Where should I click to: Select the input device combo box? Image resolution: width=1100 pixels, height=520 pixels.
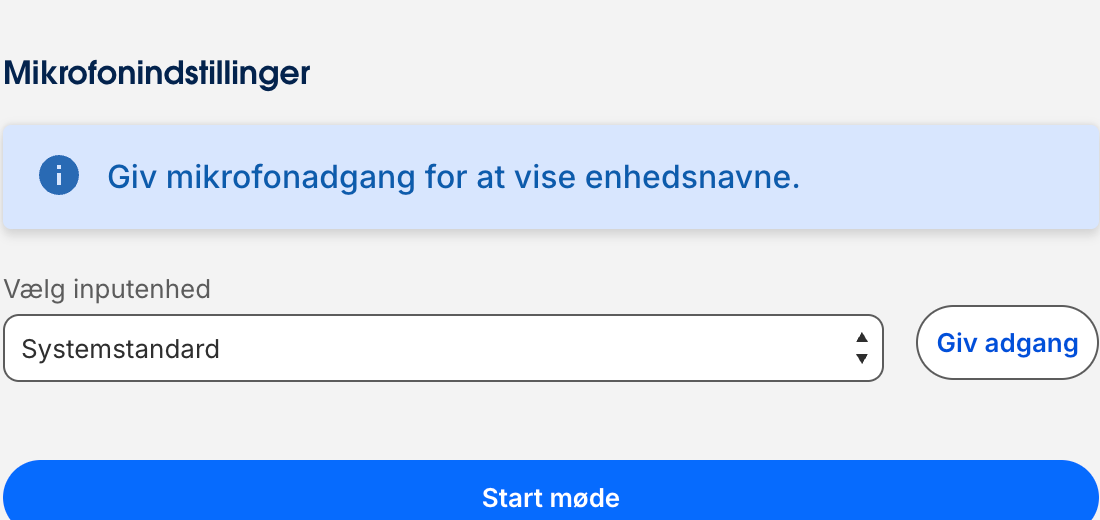443,349
